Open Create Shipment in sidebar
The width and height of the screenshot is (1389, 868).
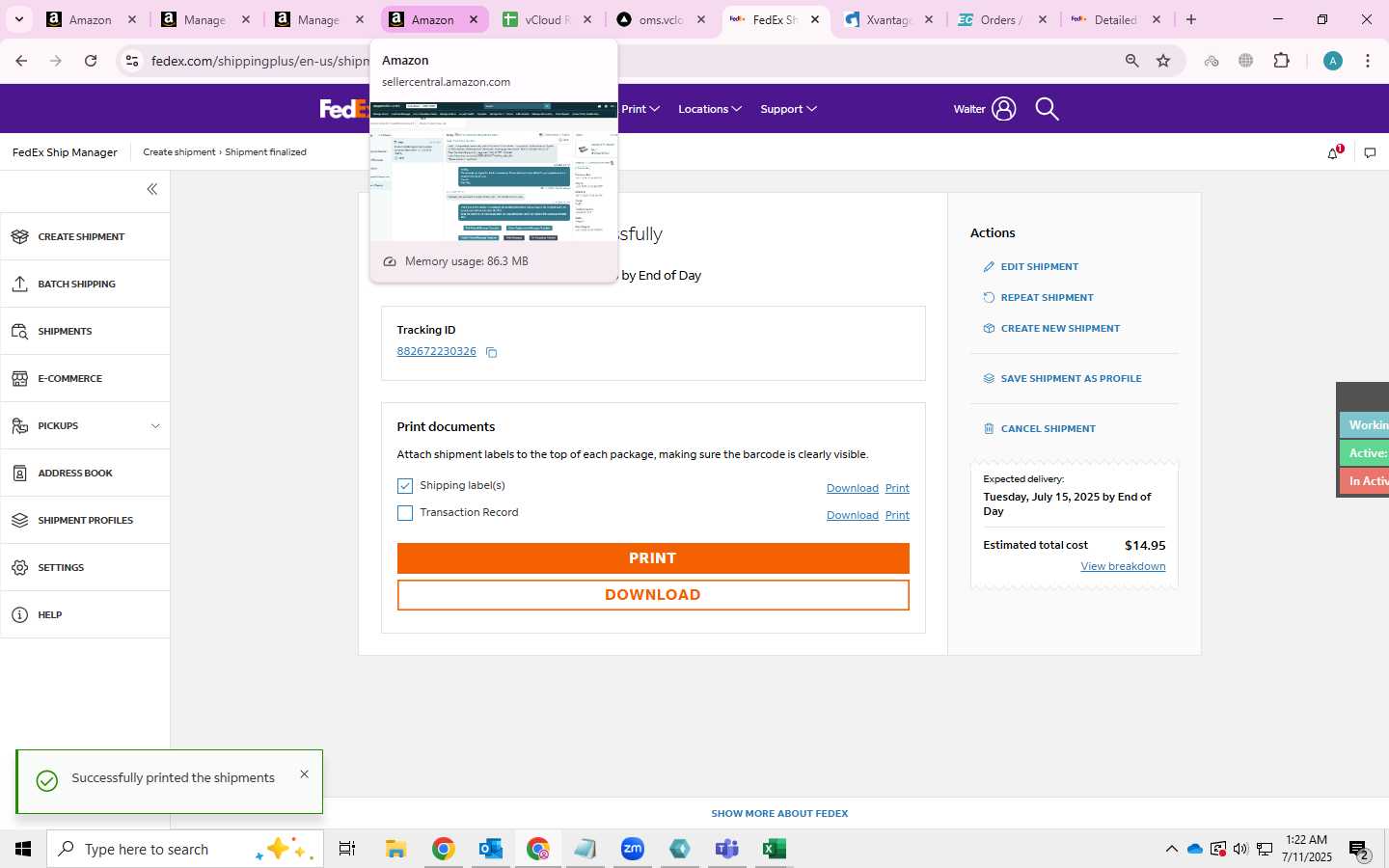coord(85,236)
